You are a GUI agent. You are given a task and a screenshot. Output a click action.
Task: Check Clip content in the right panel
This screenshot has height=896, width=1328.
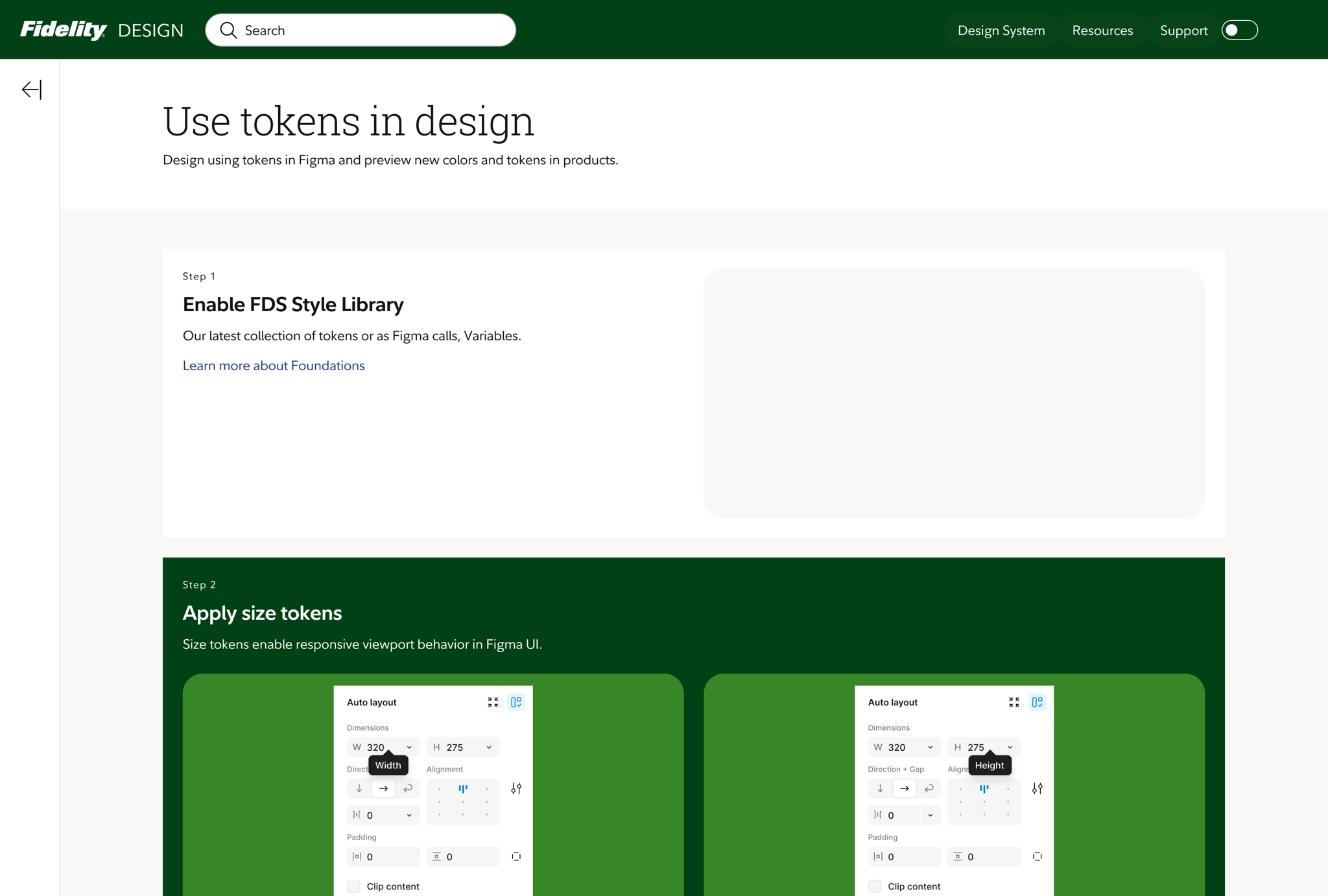pyautogui.click(x=875, y=886)
